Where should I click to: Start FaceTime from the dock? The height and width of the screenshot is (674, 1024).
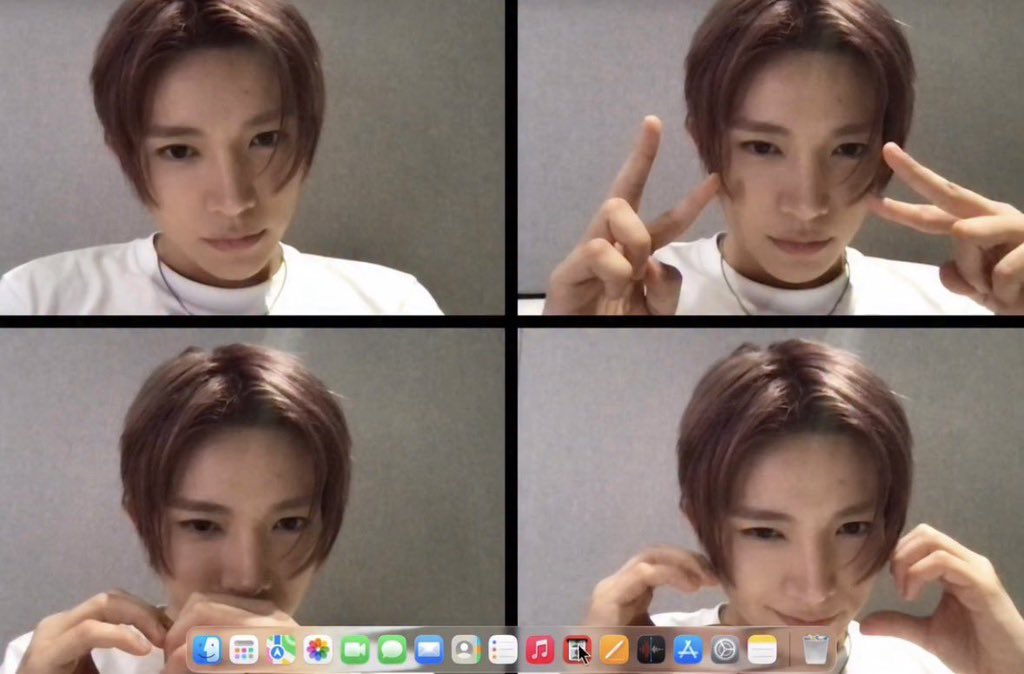[x=355, y=650]
